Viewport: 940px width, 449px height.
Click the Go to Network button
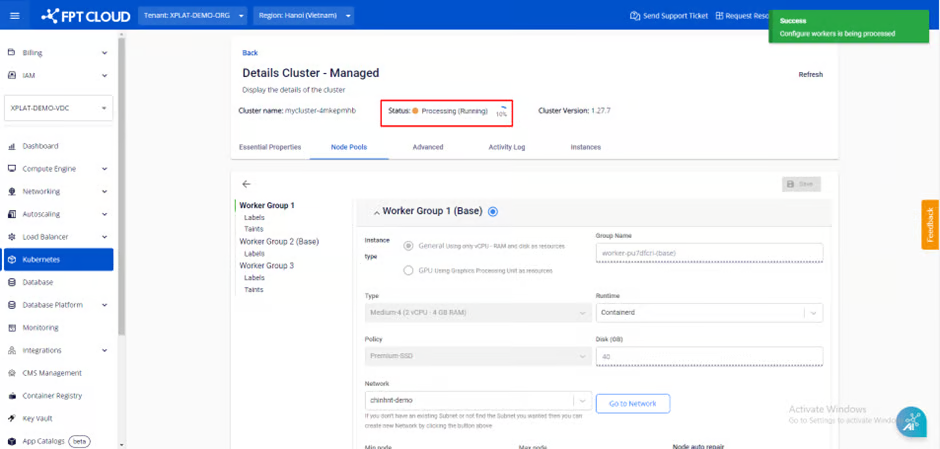point(633,403)
